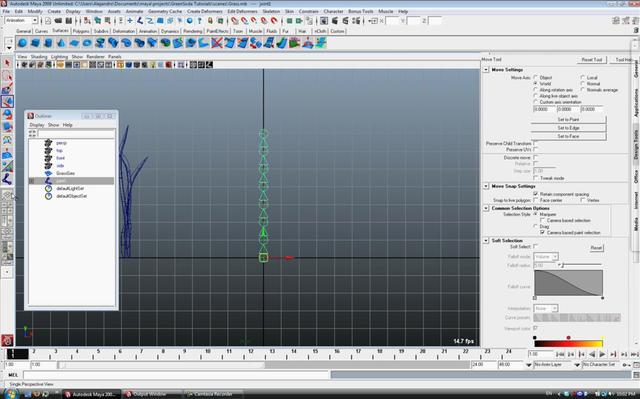Collapse the Common Selection Options section
The image size is (640, 399).
point(486,208)
